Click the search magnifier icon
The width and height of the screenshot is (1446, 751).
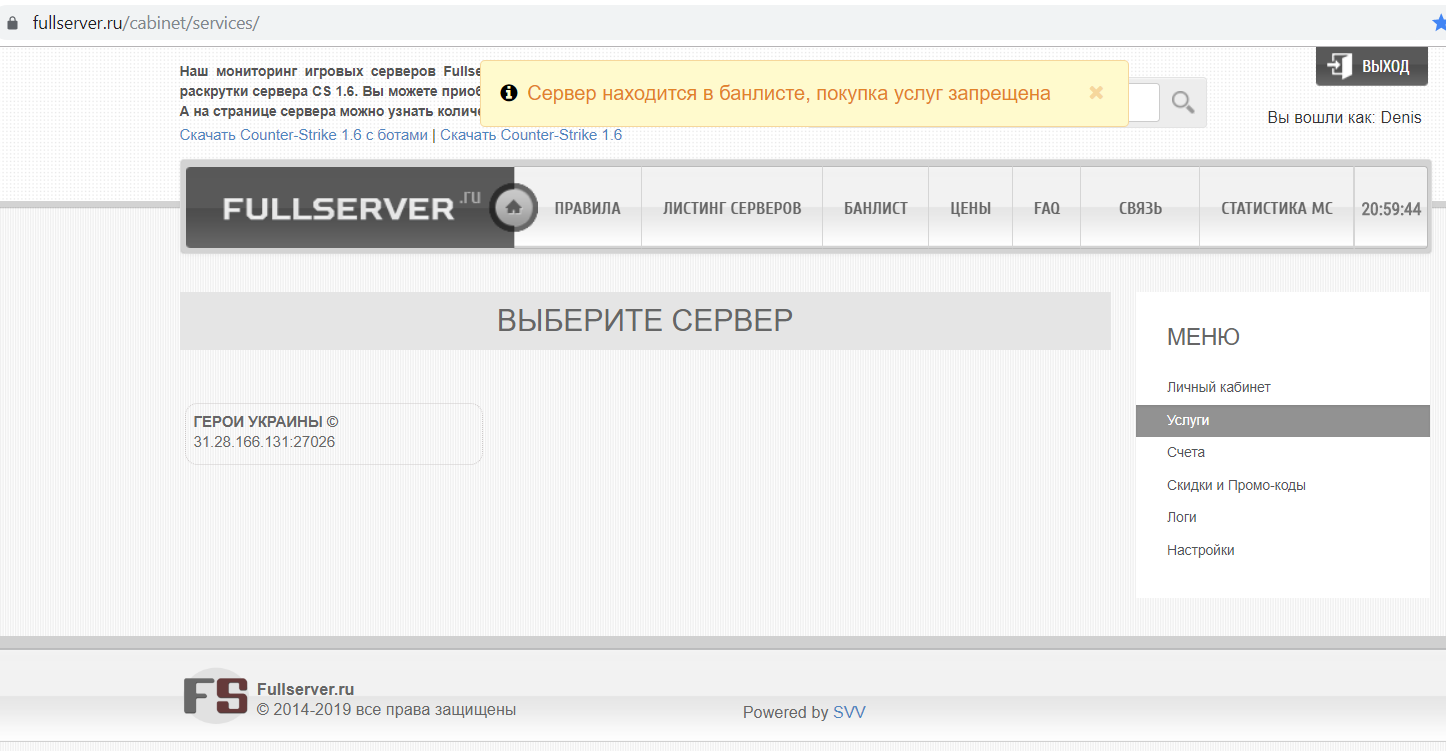coord(1183,102)
